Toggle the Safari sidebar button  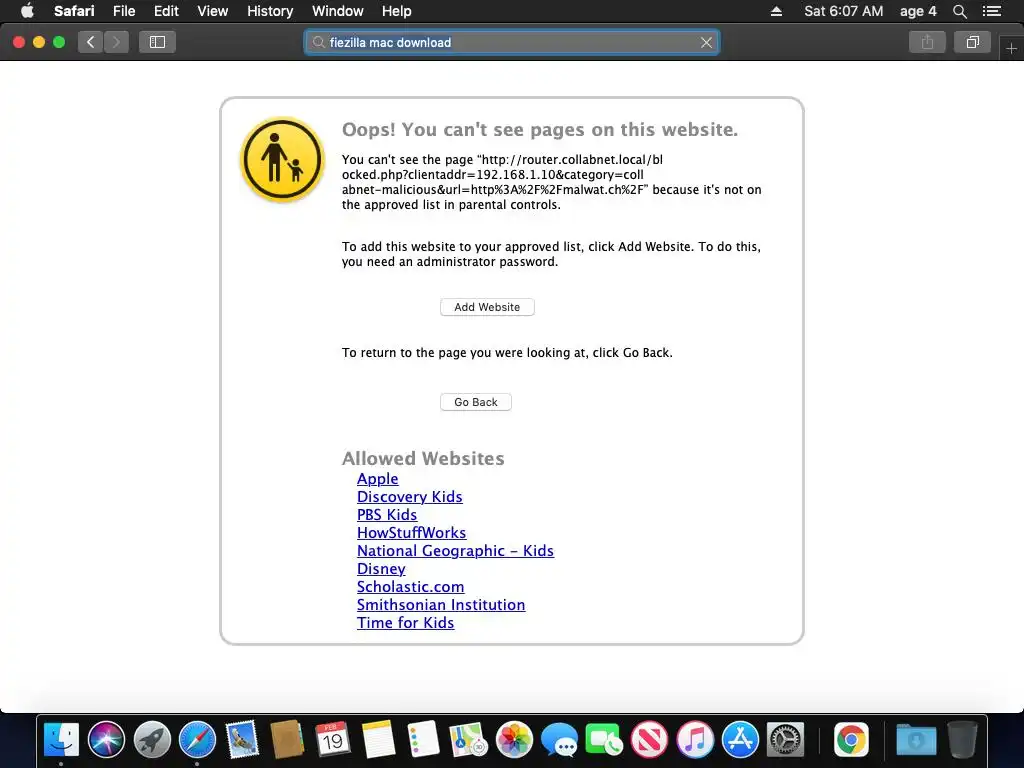click(x=157, y=42)
